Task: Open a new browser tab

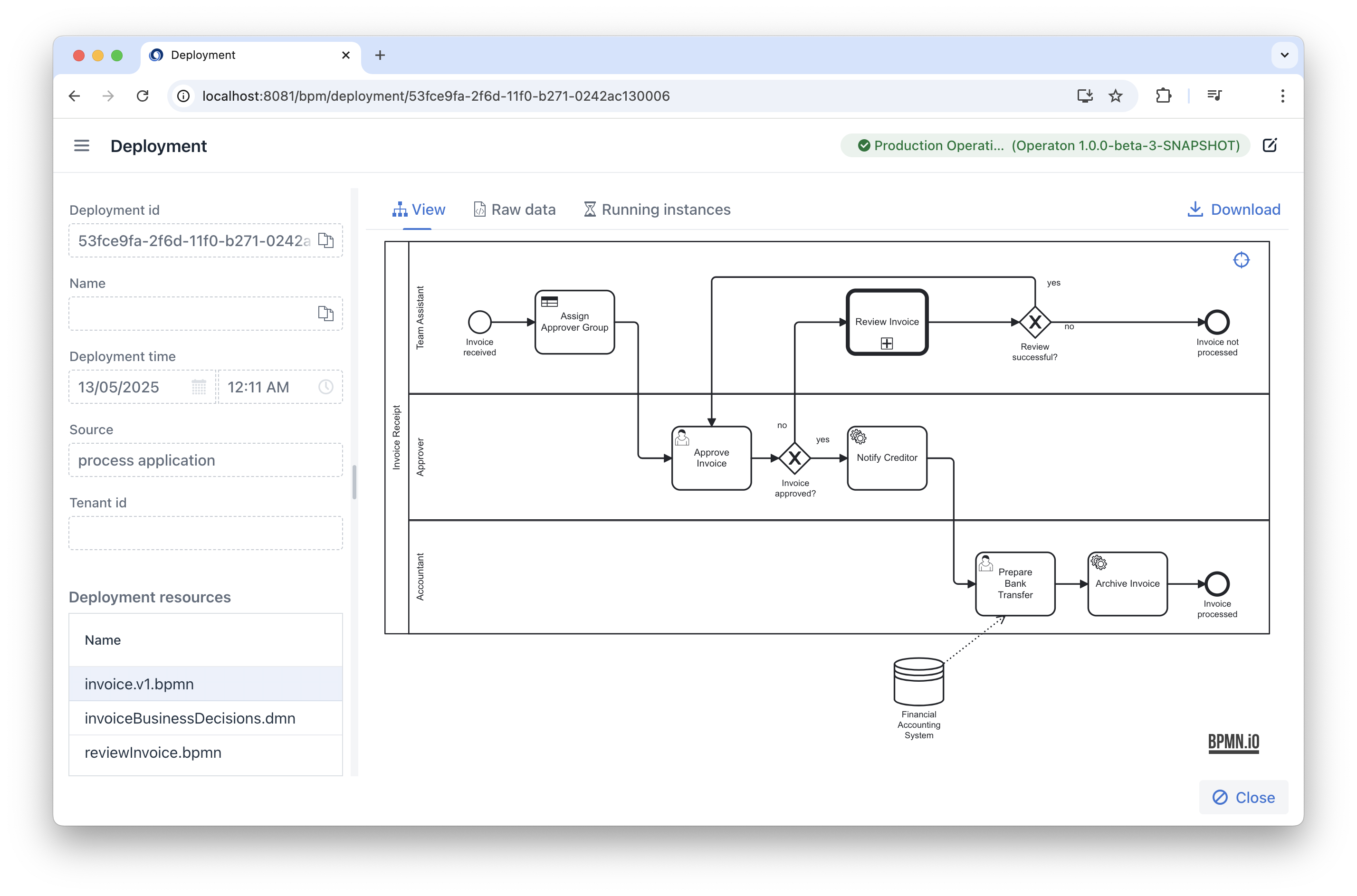Action: (380, 55)
